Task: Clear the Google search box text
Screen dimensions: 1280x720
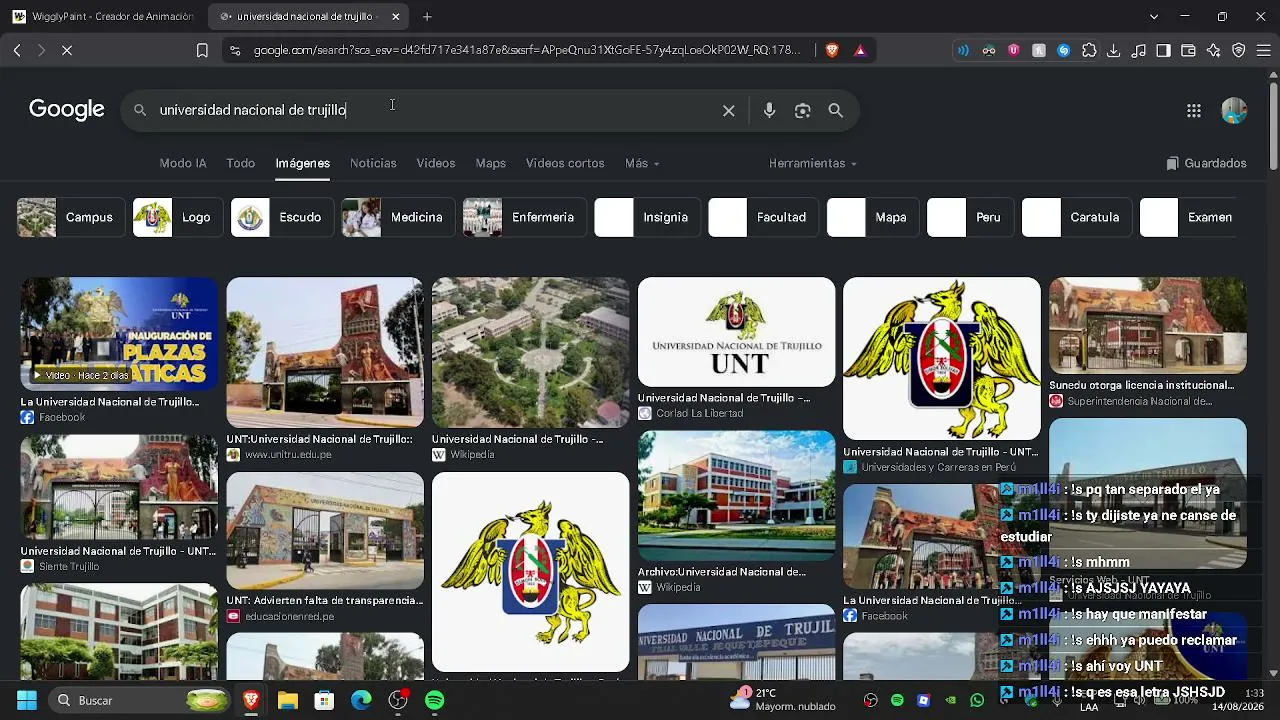Action: point(729,111)
